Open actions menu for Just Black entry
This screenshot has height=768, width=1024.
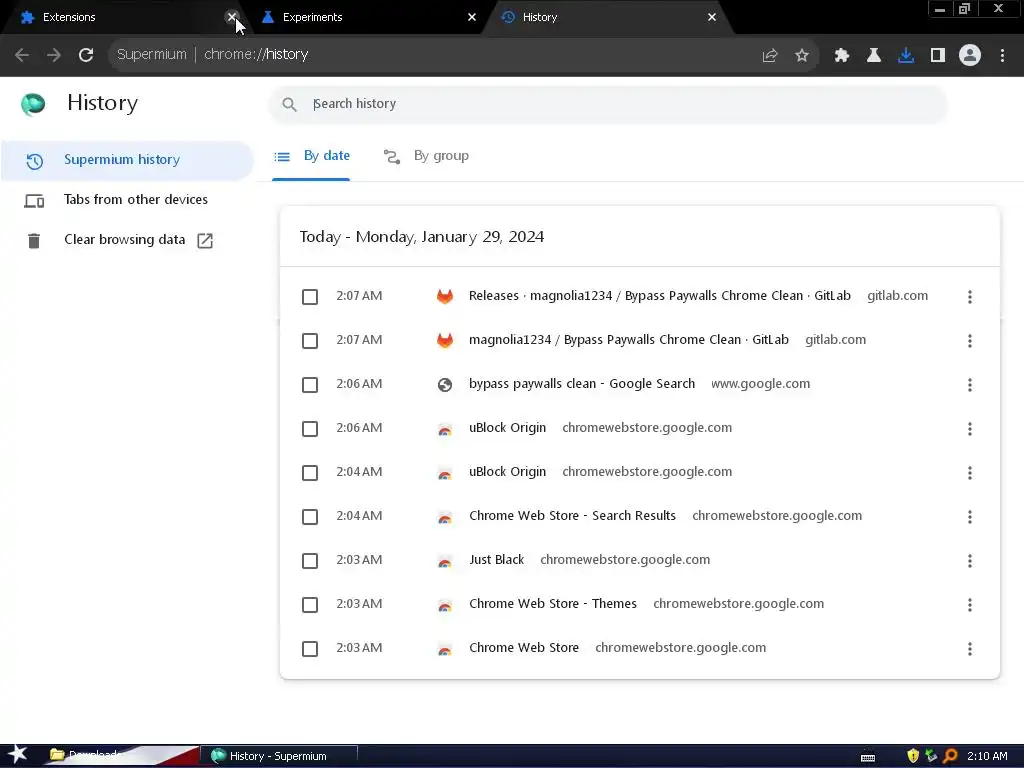point(970,561)
